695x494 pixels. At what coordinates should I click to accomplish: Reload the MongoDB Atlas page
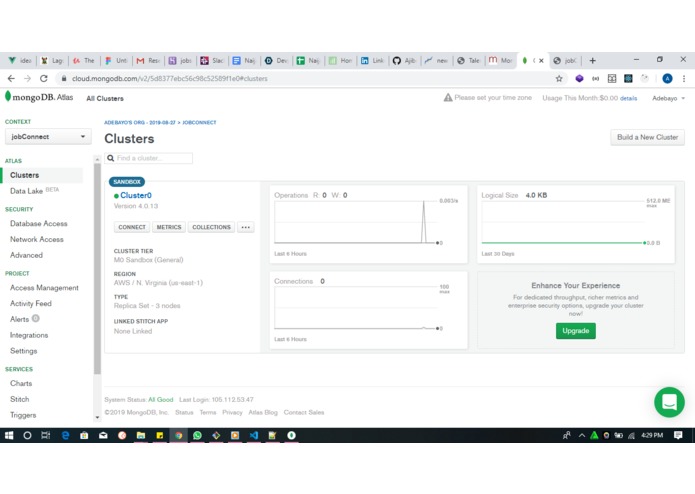coord(43,78)
